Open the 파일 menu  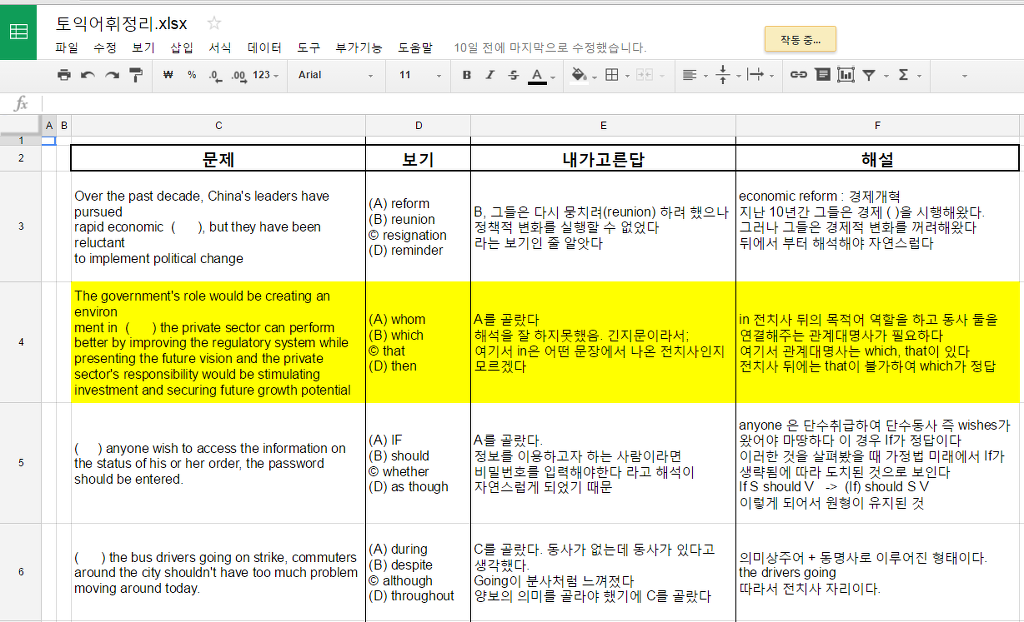(67, 48)
